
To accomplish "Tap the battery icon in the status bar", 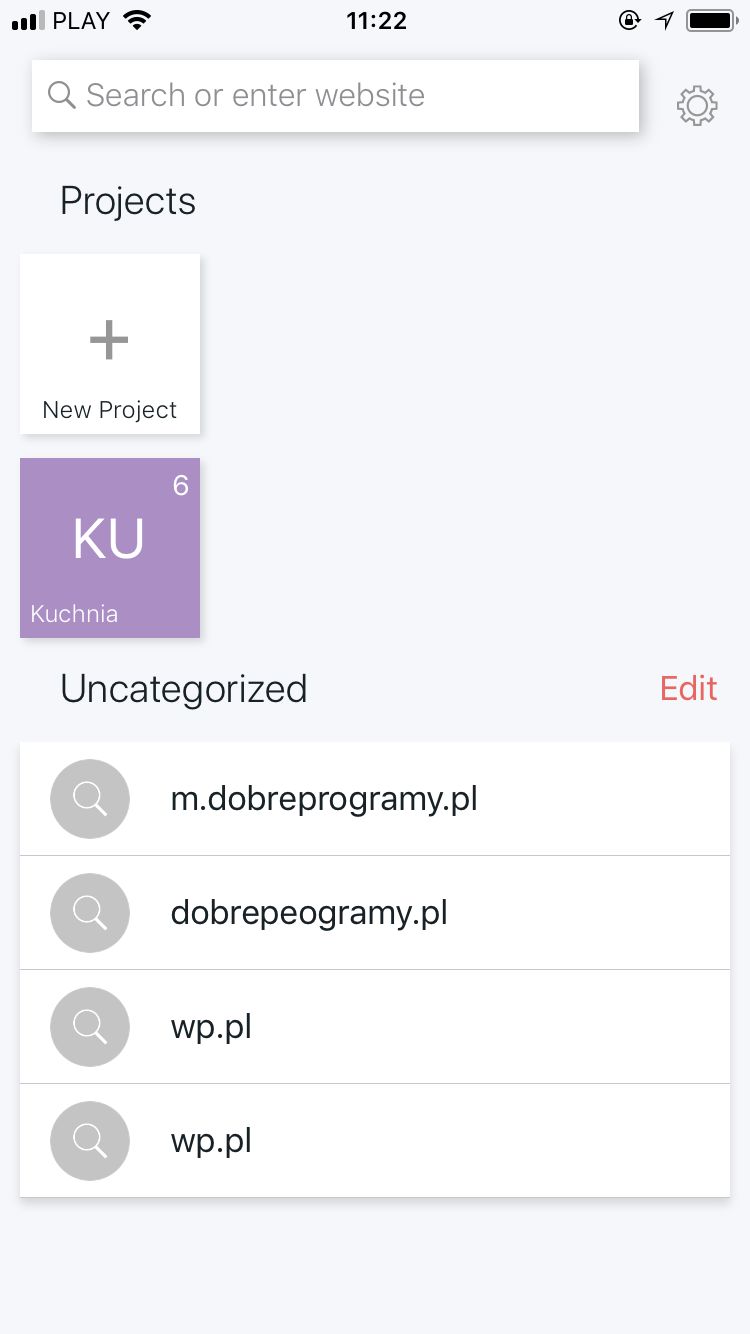I will click(x=711, y=21).
